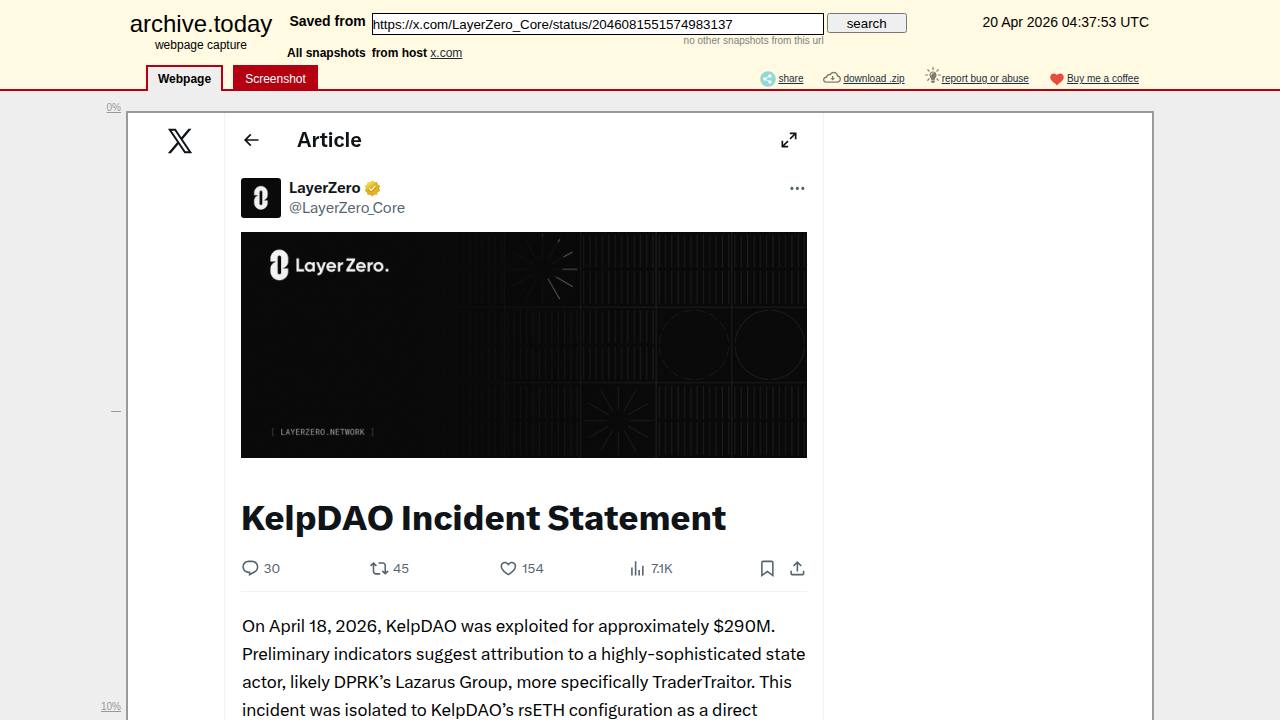Bookmark the KelpDAO article
Image resolution: width=1280 pixels, height=720 pixels.
(x=767, y=568)
